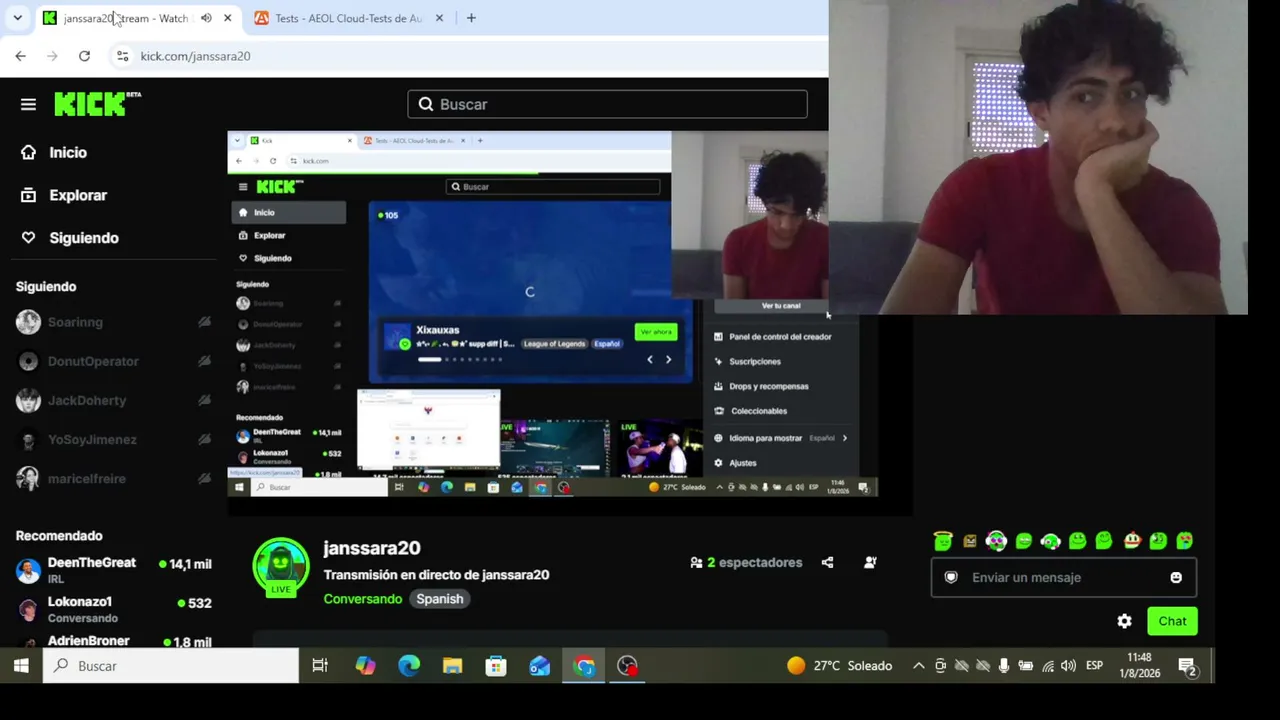Viewport: 1280px width, 720px height.
Task: Open Explorar in Kick sidebar
Action: 78,195
